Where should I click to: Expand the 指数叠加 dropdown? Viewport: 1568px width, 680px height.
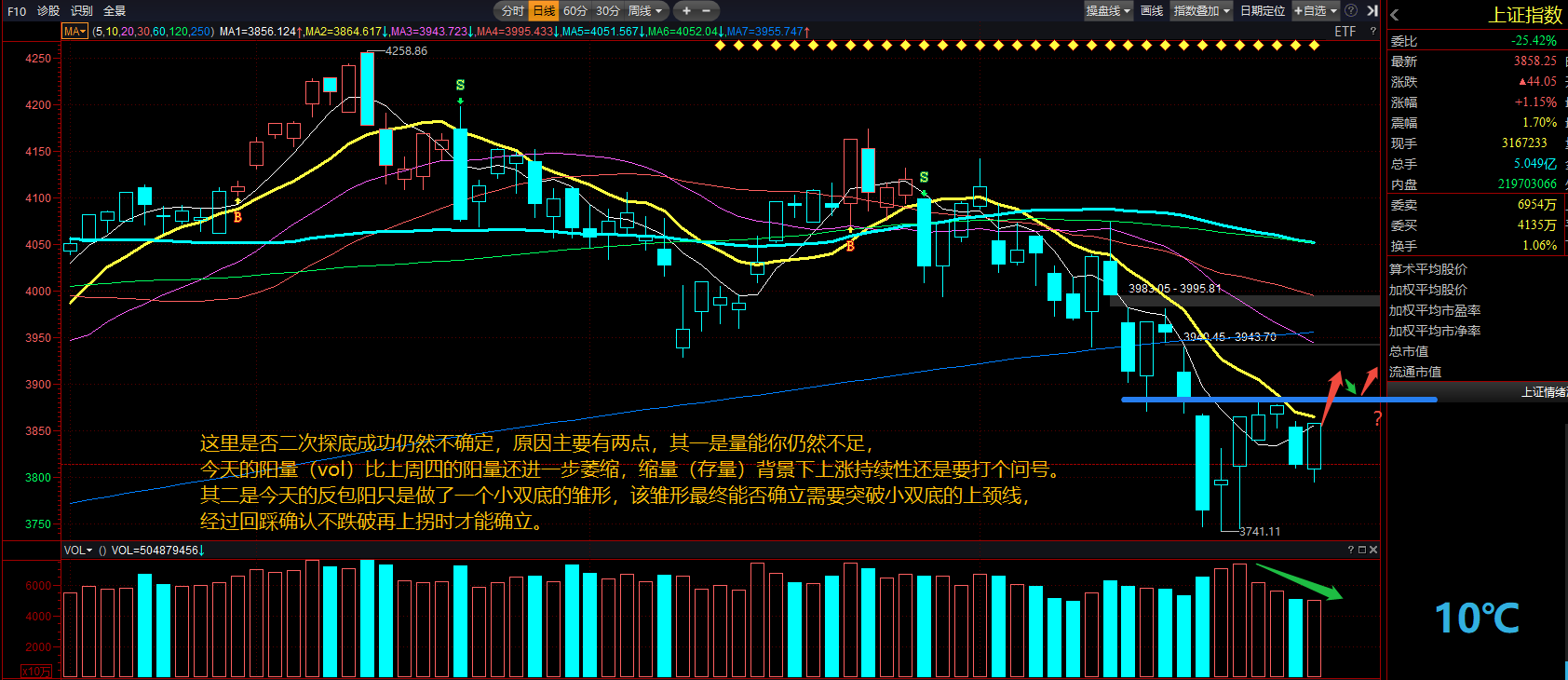point(1201,11)
